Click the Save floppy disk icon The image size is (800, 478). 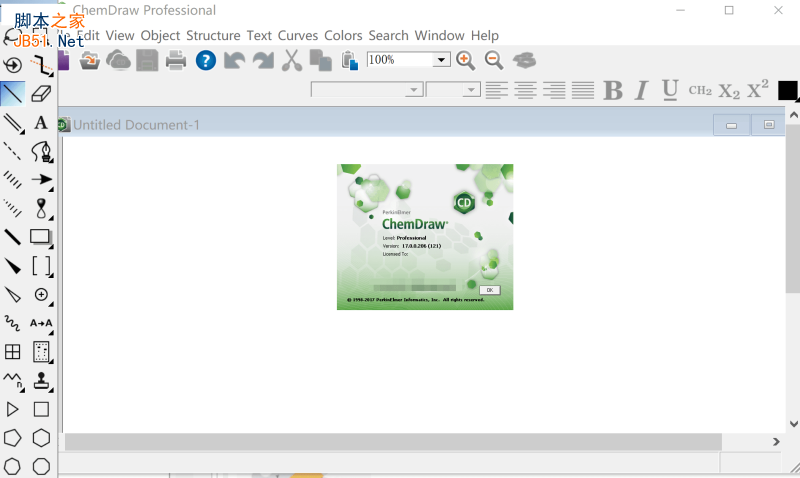pos(147,60)
